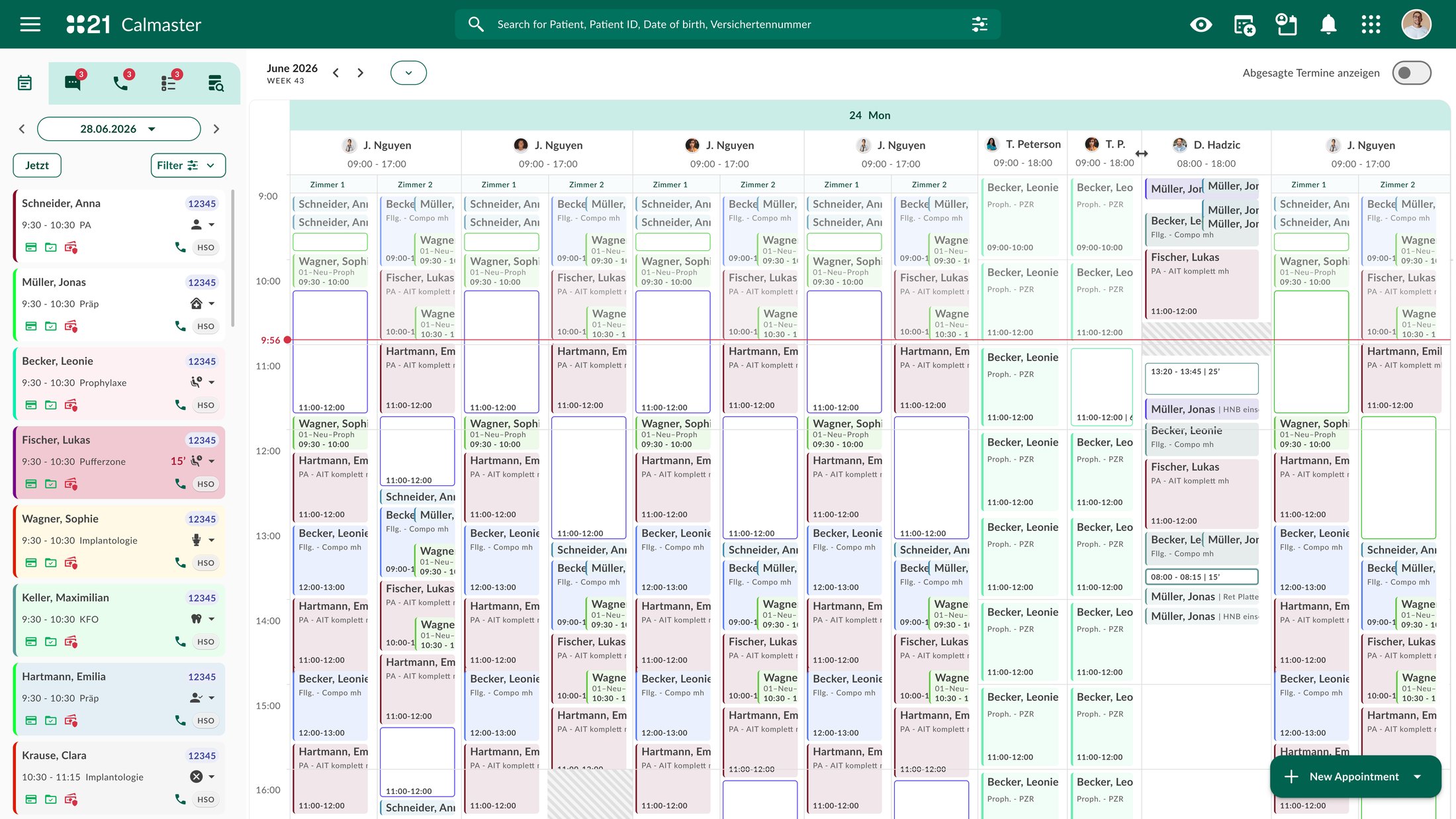The width and height of the screenshot is (1456, 819).
Task: Click the search magnifier icon
Action: point(476,24)
